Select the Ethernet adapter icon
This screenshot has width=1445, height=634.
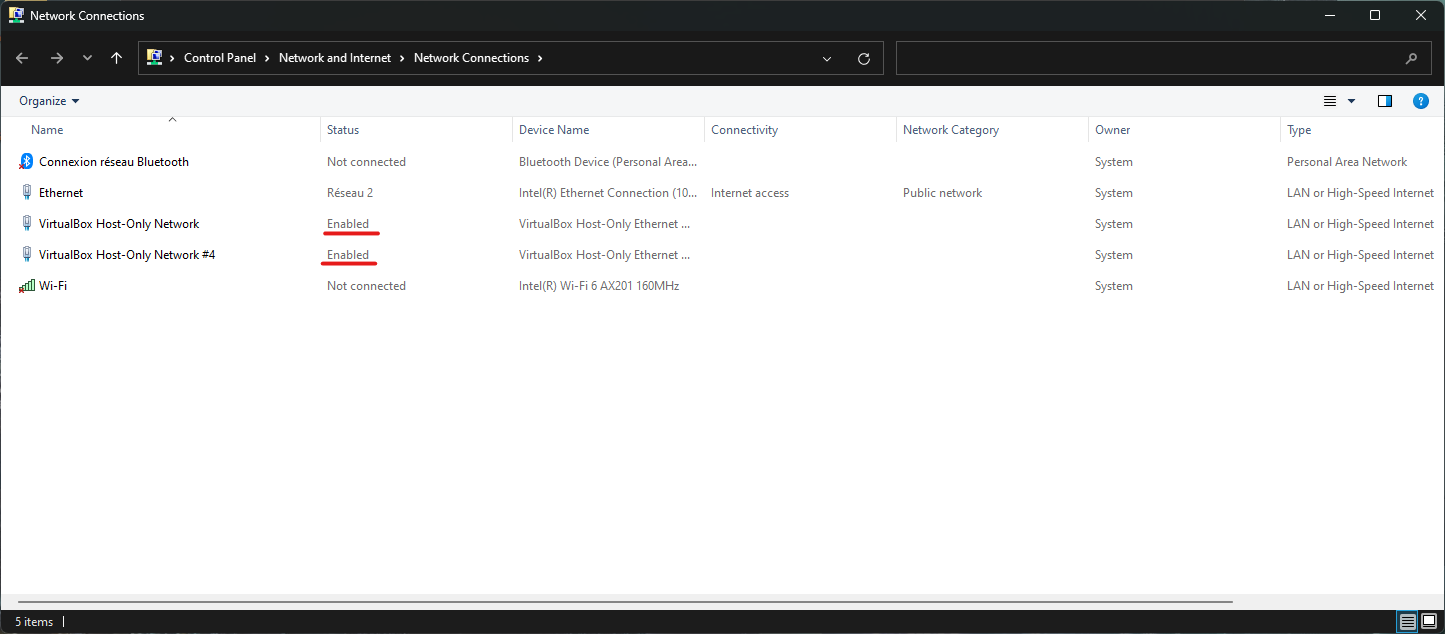(26, 193)
